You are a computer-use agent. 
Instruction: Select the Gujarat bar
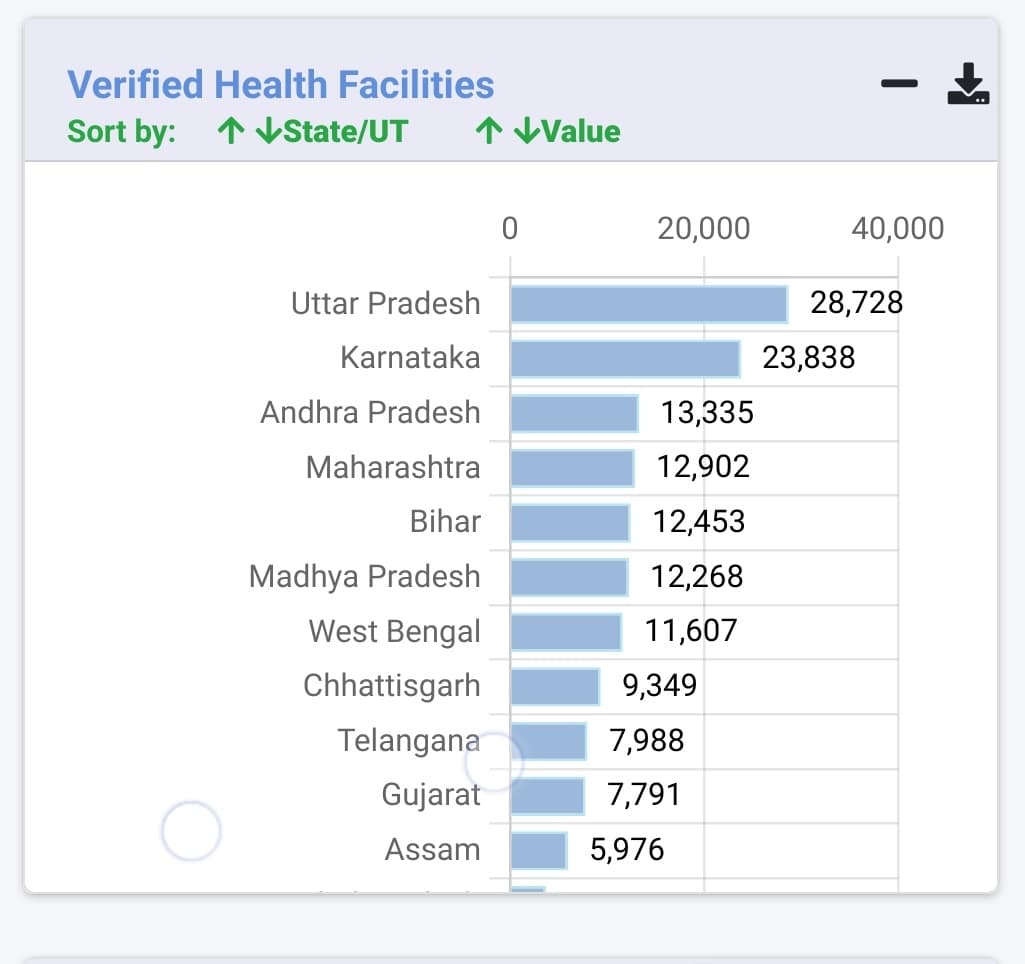[x=548, y=795]
